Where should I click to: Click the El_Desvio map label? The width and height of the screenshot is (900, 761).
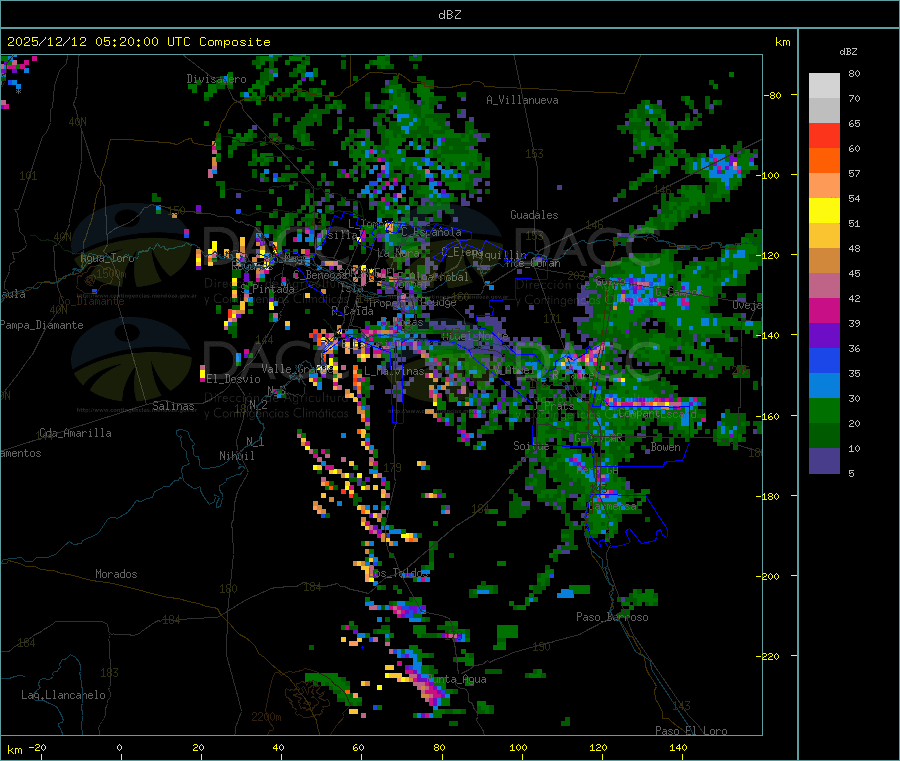coord(233,379)
